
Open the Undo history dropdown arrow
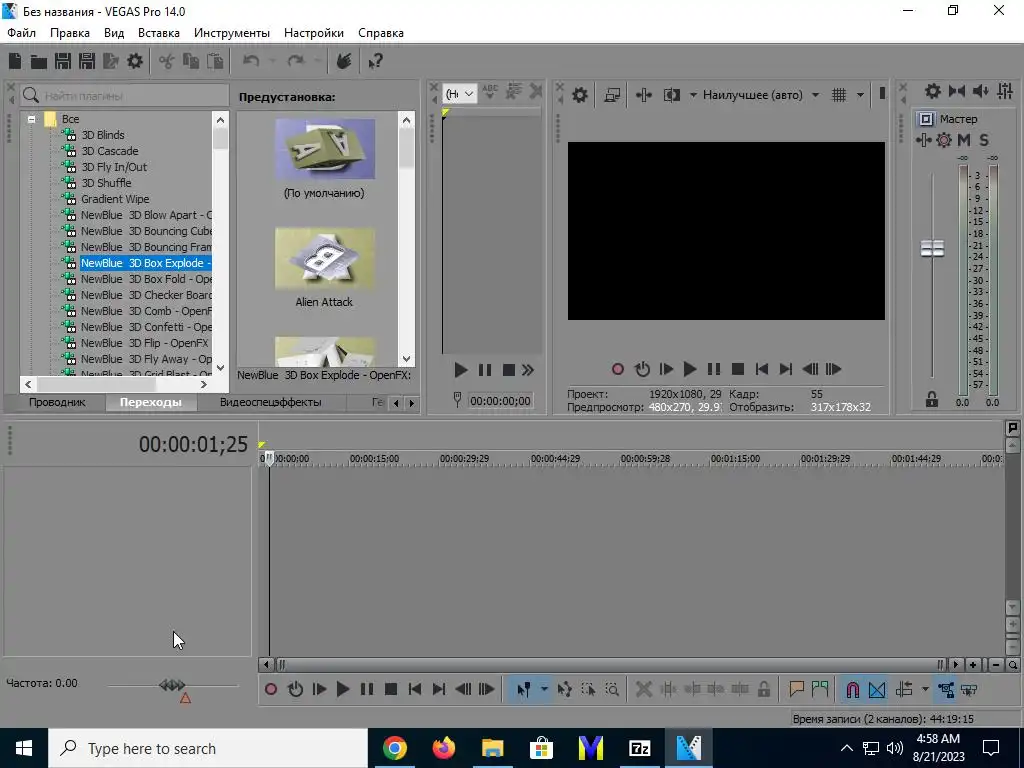tap(272, 61)
